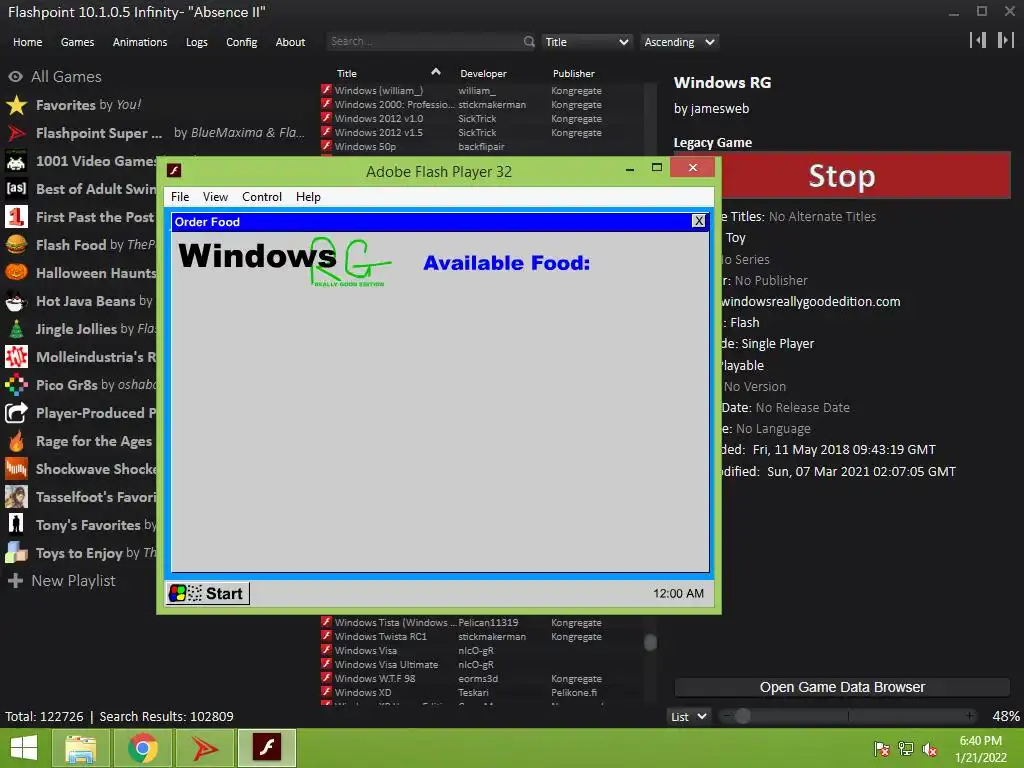The height and width of the screenshot is (768, 1024).
Task: Open the List layout dropdown
Action: pyautogui.click(x=688, y=716)
